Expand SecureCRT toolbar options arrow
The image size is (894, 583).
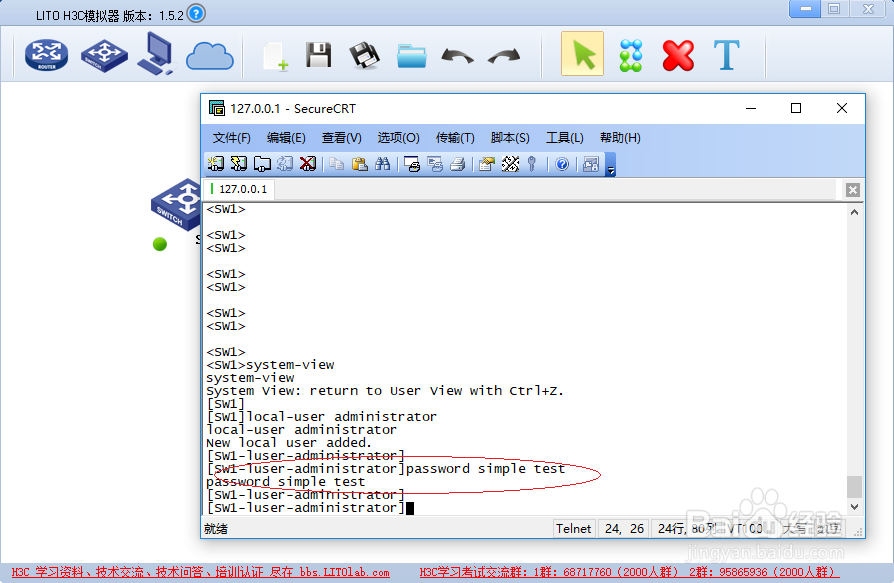coord(611,169)
